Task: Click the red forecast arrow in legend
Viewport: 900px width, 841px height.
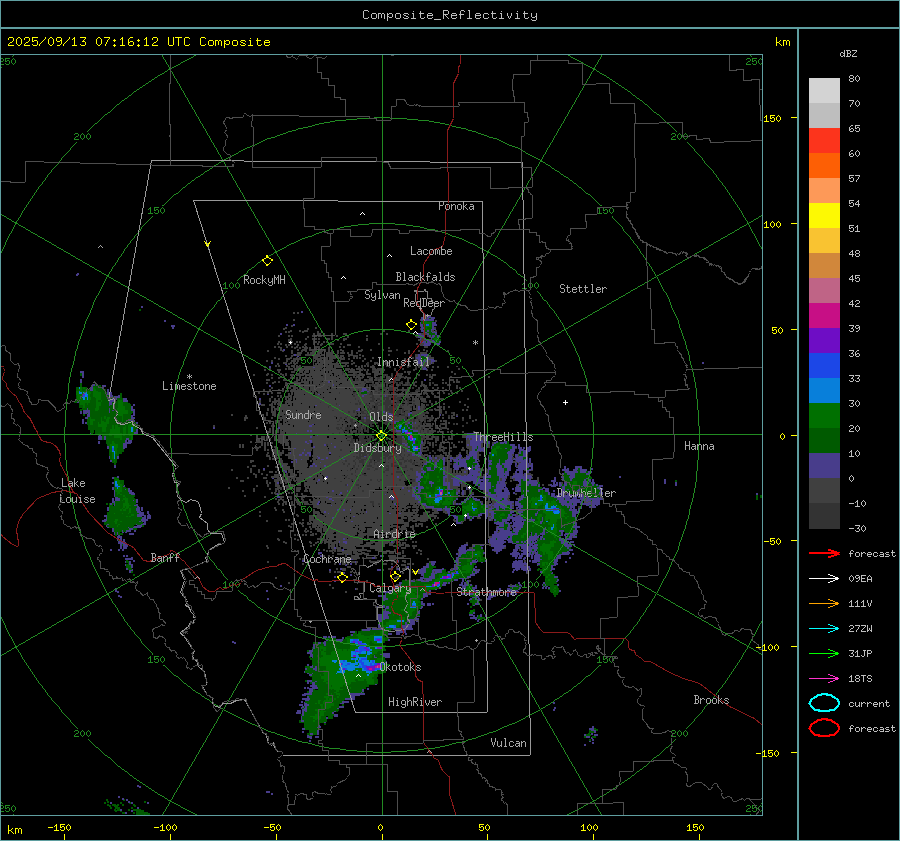Action: (x=824, y=553)
